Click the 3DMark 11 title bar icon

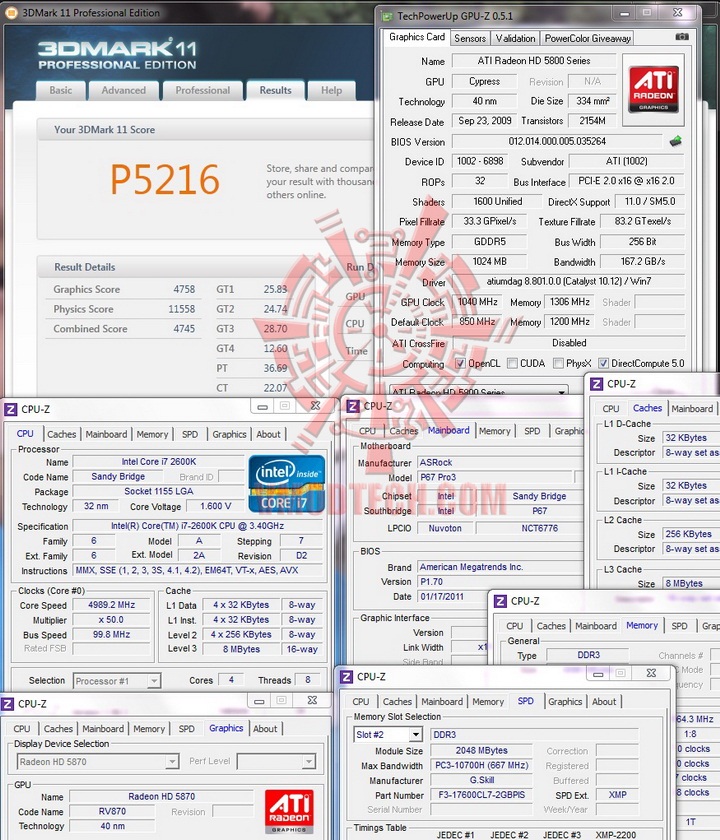pos(11,13)
